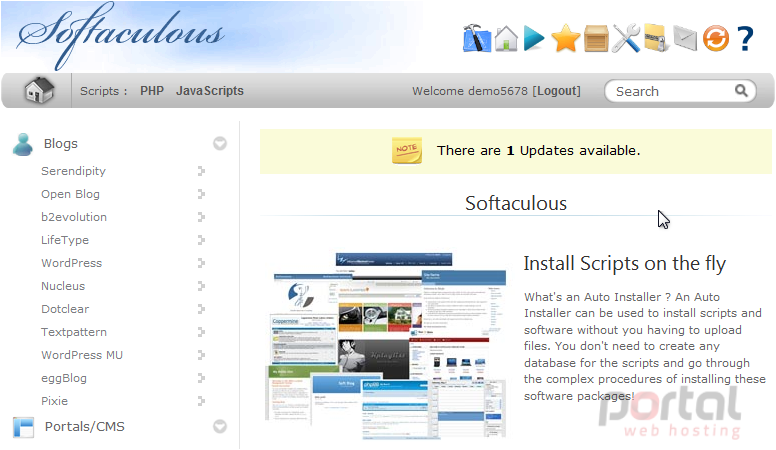Select JavaScripts in the navigation bar
Image resolution: width=776 pixels, height=450 pixels.
tap(210, 91)
